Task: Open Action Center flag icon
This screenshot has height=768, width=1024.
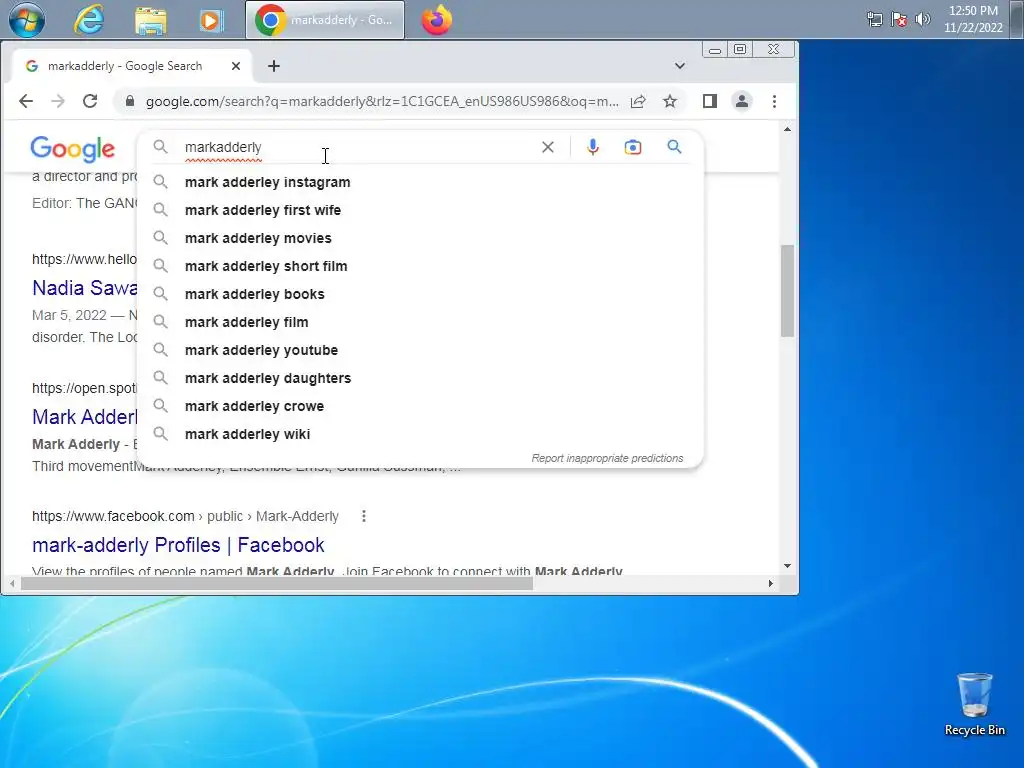Action: [899, 20]
